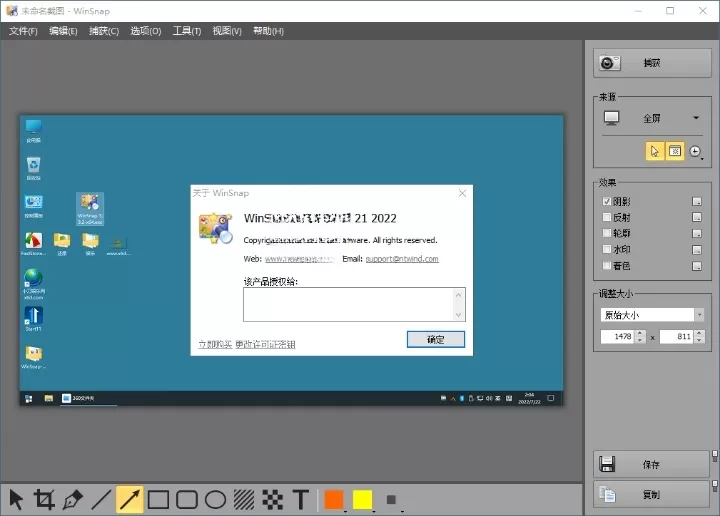Open the 视图(V) menu
Screen dimensions: 720x516
tap(227, 31)
